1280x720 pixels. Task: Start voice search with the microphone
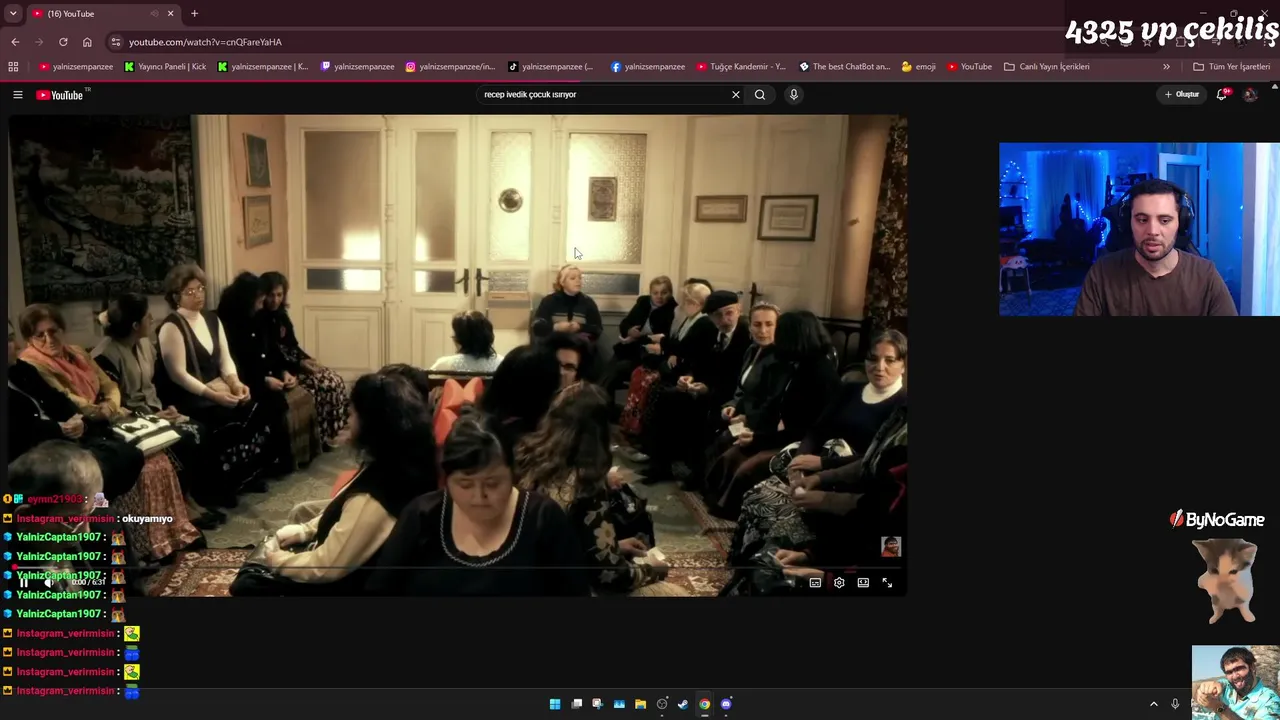click(x=794, y=94)
